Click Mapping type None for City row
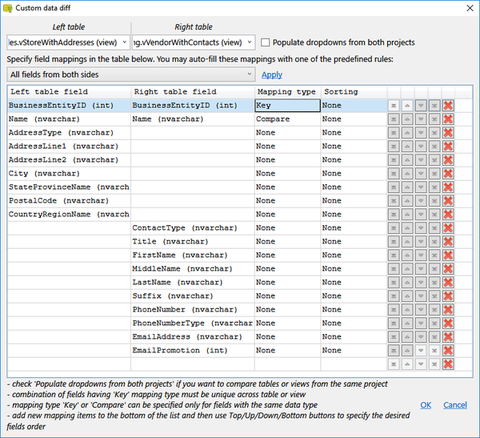This screenshot has height=438, width=480. (287, 174)
